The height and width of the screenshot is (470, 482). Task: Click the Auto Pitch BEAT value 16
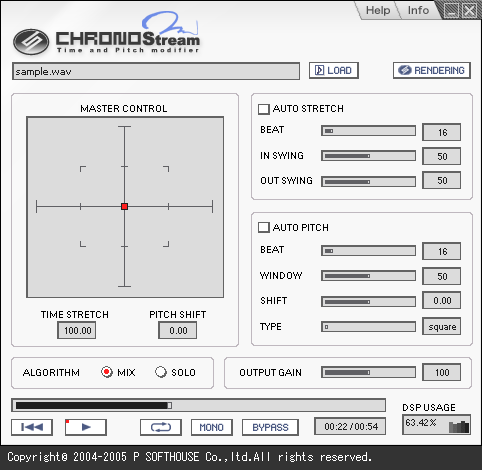pos(442,251)
